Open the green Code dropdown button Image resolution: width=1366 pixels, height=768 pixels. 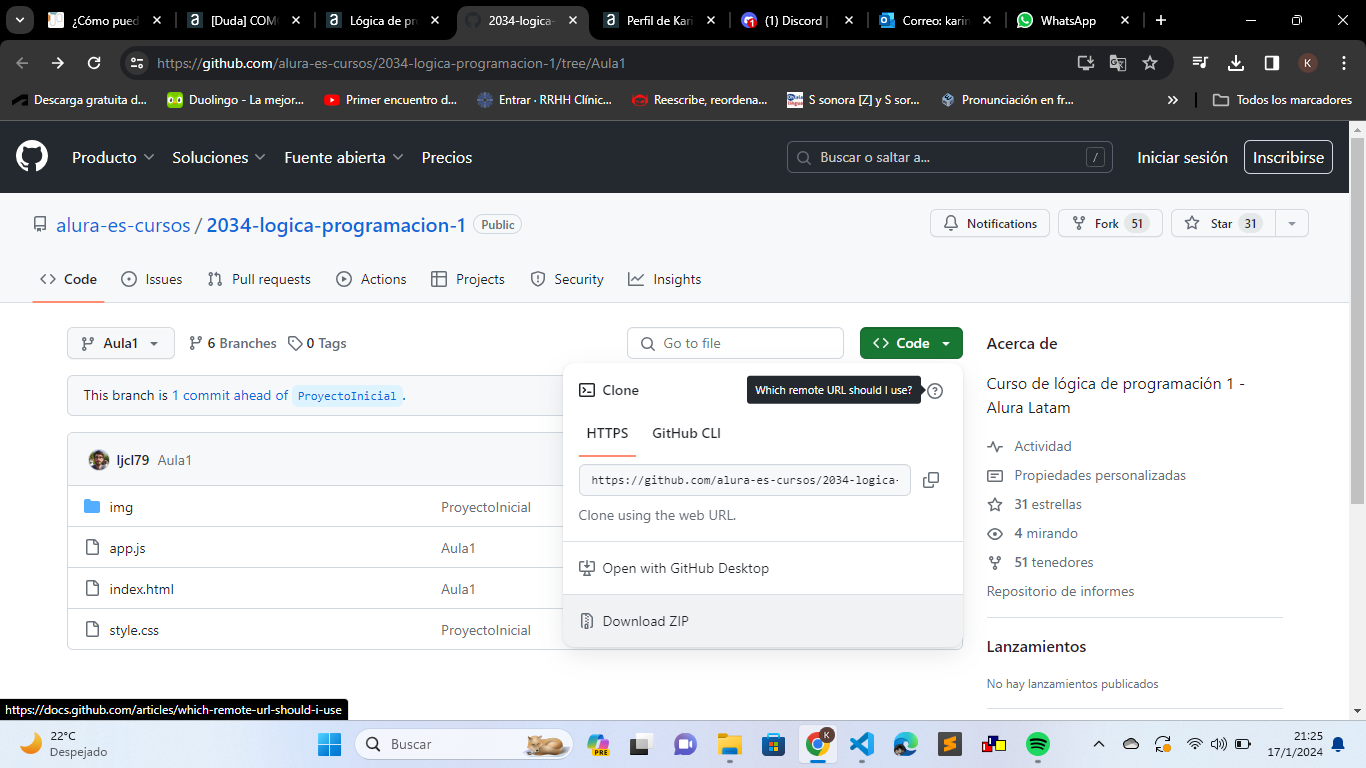coord(911,343)
